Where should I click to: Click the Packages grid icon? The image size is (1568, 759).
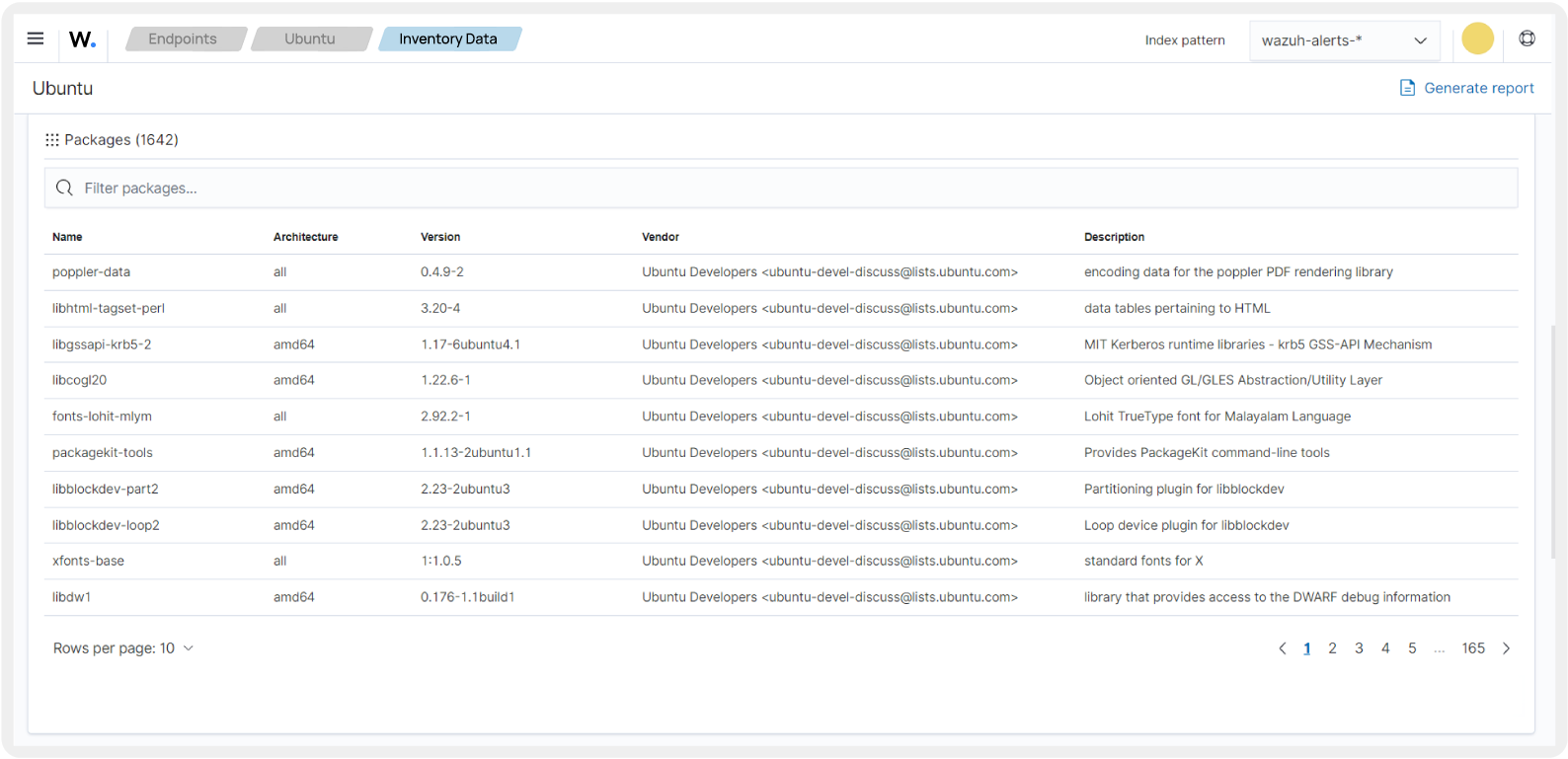pyautogui.click(x=52, y=140)
